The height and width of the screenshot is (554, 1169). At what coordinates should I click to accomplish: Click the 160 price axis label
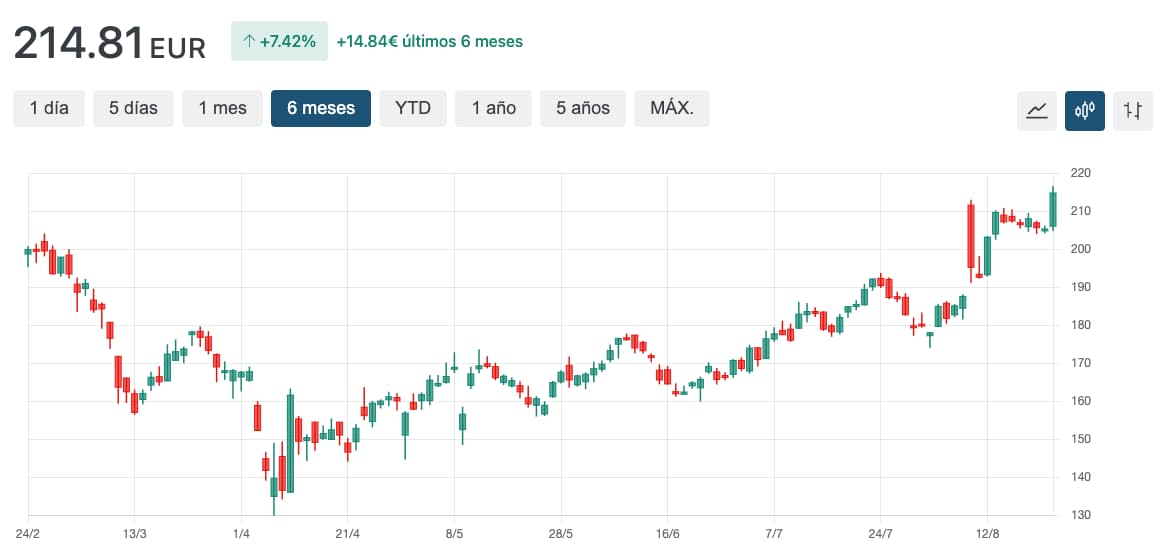(1080, 401)
